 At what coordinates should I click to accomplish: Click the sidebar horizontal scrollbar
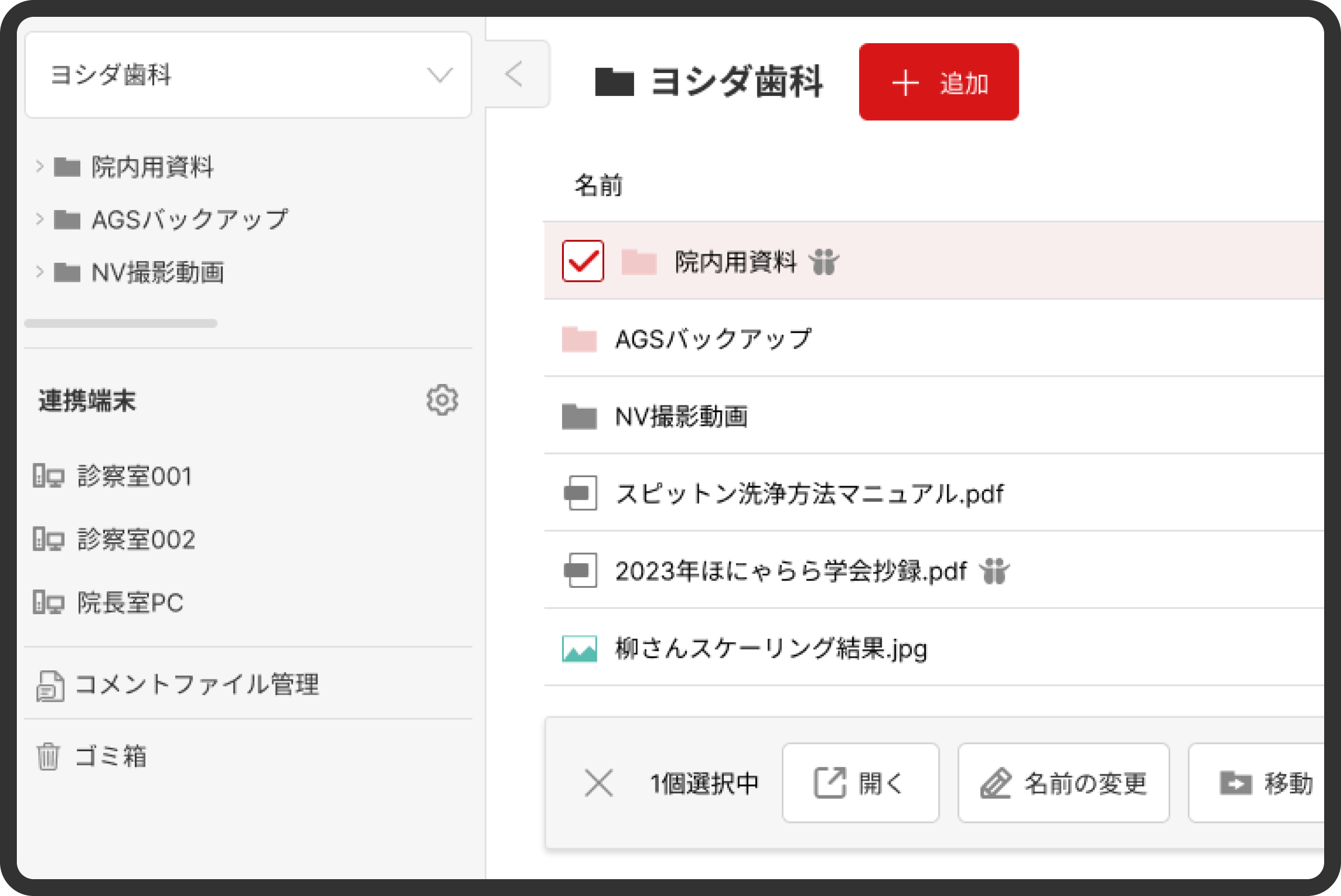pyautogui.click(x=121, y=323)
